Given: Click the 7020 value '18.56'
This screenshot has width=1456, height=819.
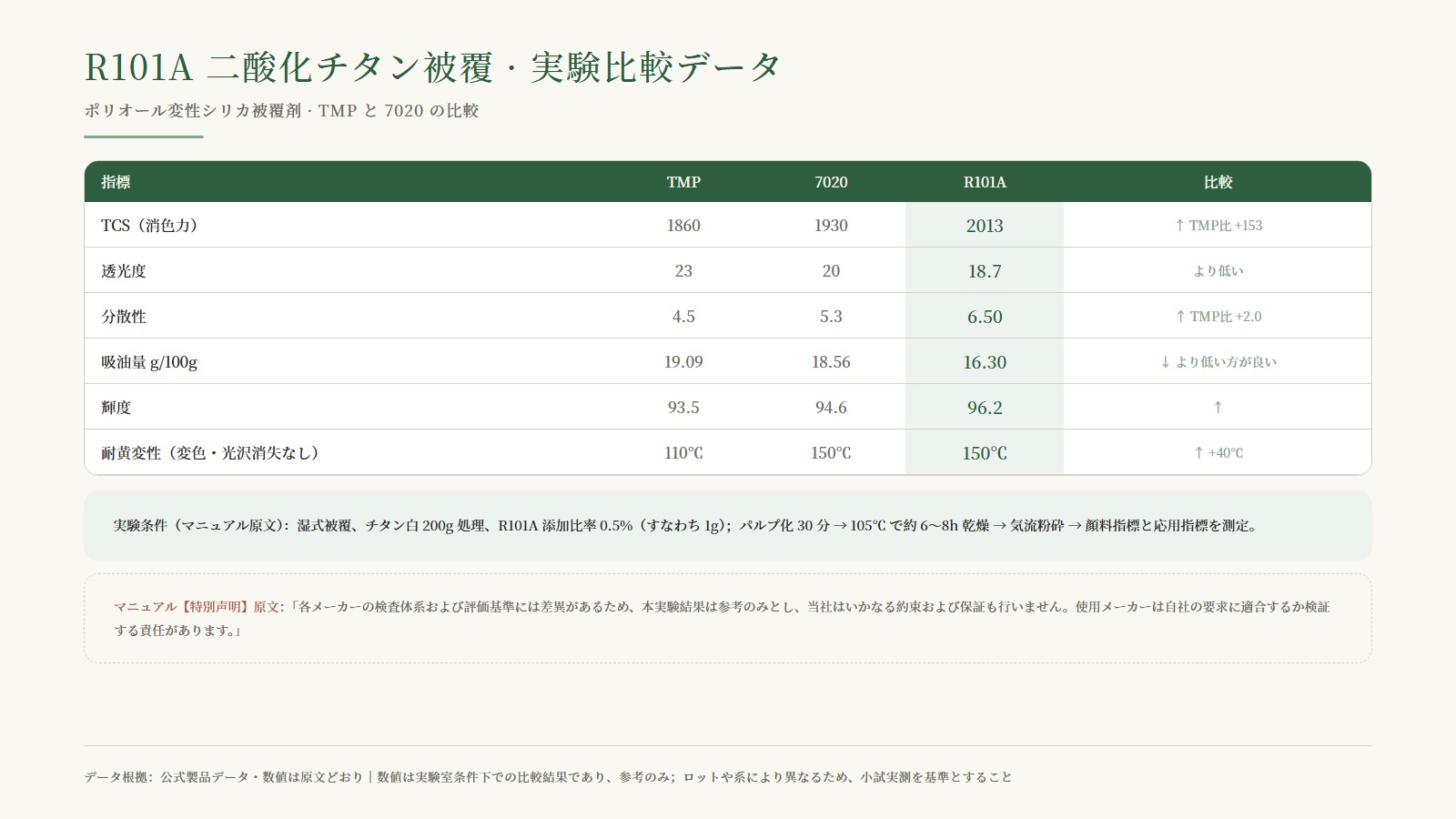Looking at the screenshot, I should coord(831,362).
